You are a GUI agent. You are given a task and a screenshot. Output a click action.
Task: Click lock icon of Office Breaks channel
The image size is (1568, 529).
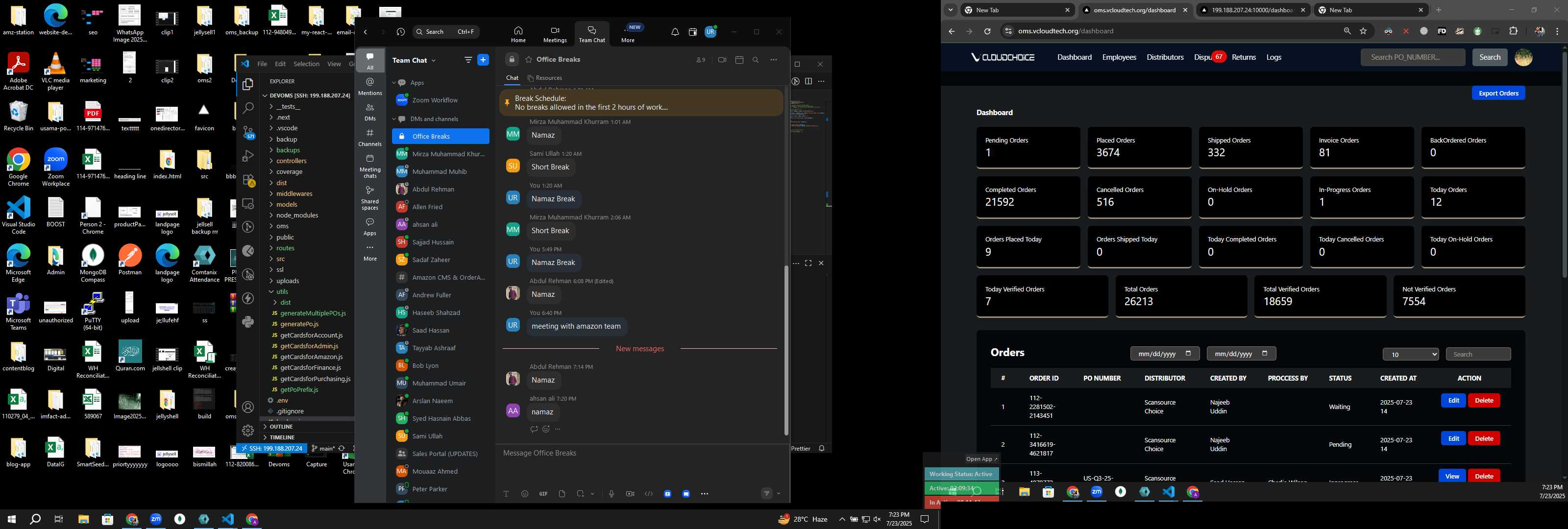coord(512,60)
